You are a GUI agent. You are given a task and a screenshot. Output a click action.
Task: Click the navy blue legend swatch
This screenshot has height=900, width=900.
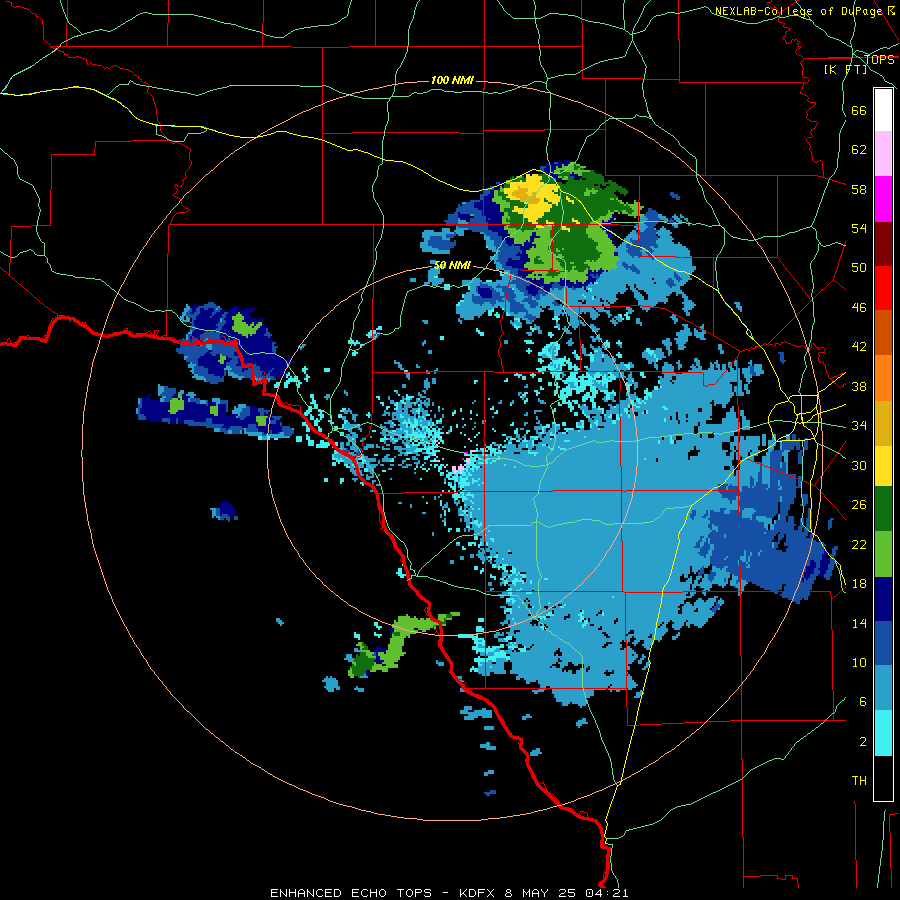click(883, 599)
